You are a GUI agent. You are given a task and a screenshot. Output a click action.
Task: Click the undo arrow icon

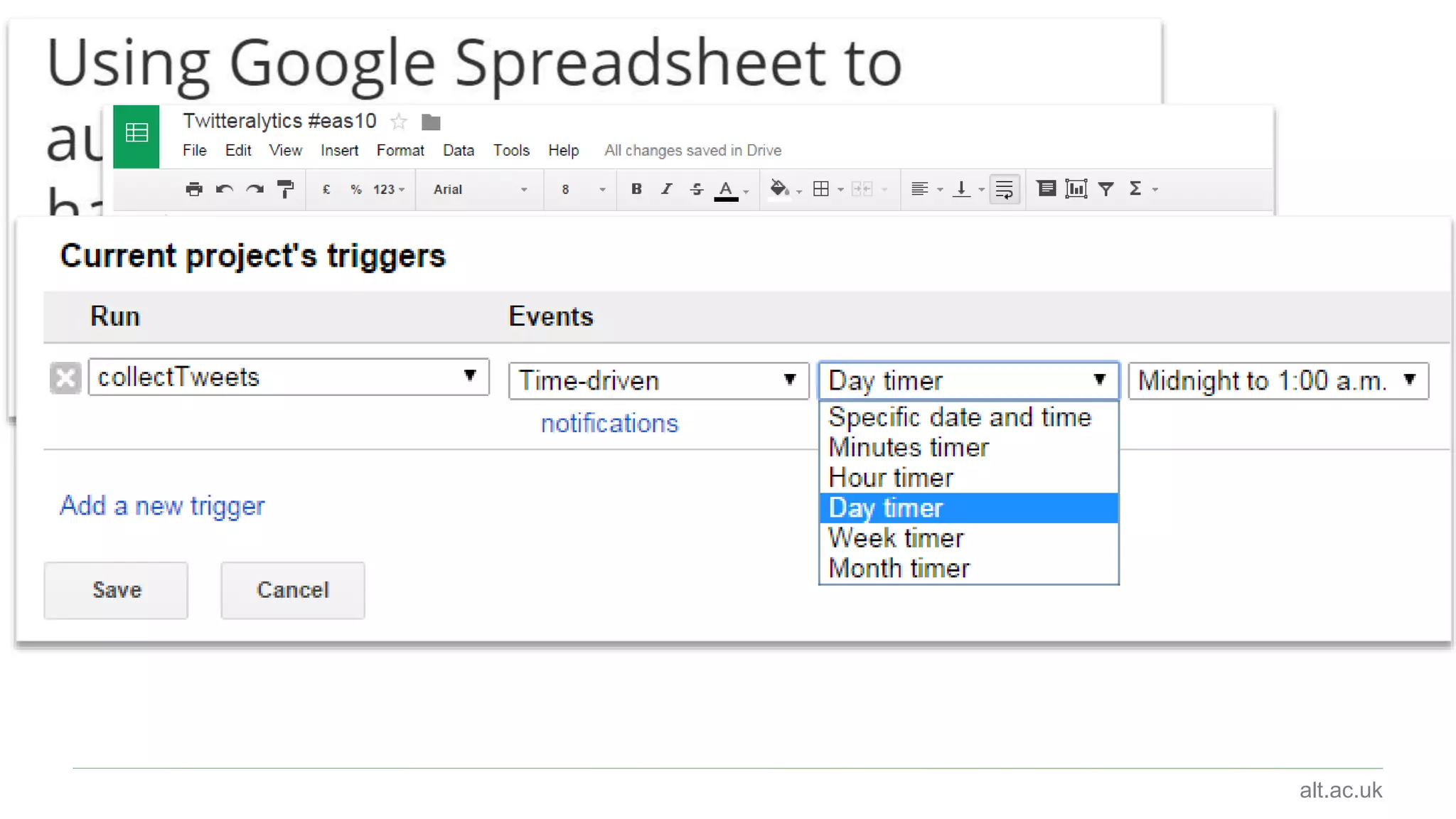[x=225, y=189]
